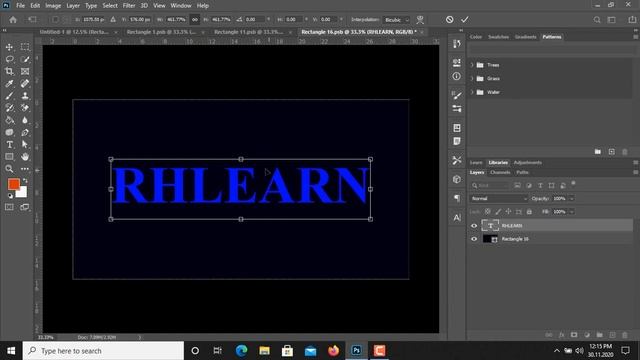This screenshot has width=640, height=360.
Task: Toggle lock all padlock icon
Action: [529, 212]
